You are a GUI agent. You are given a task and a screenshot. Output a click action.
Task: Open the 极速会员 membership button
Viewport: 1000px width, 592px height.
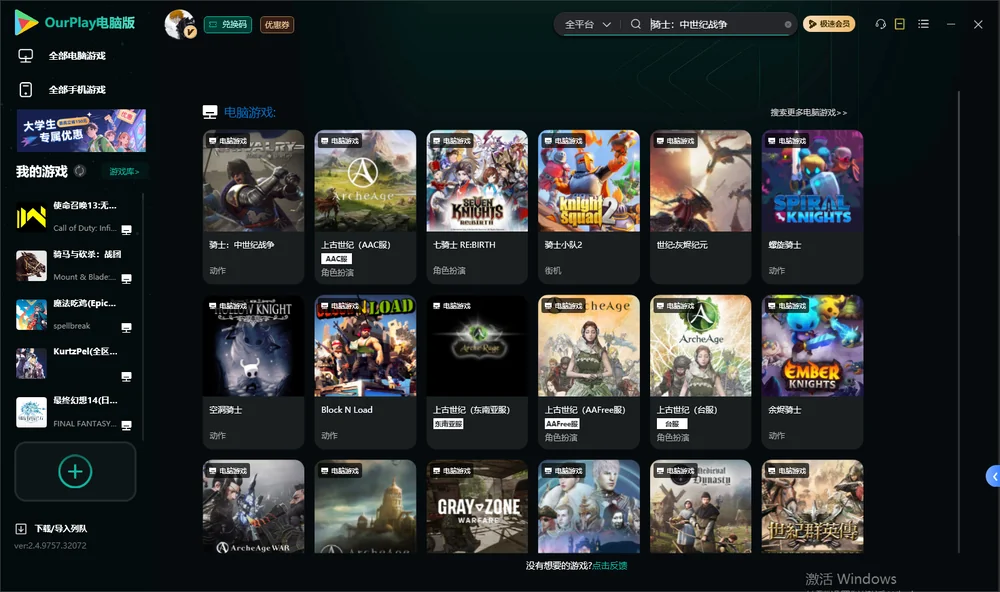(x=828, y=24)
